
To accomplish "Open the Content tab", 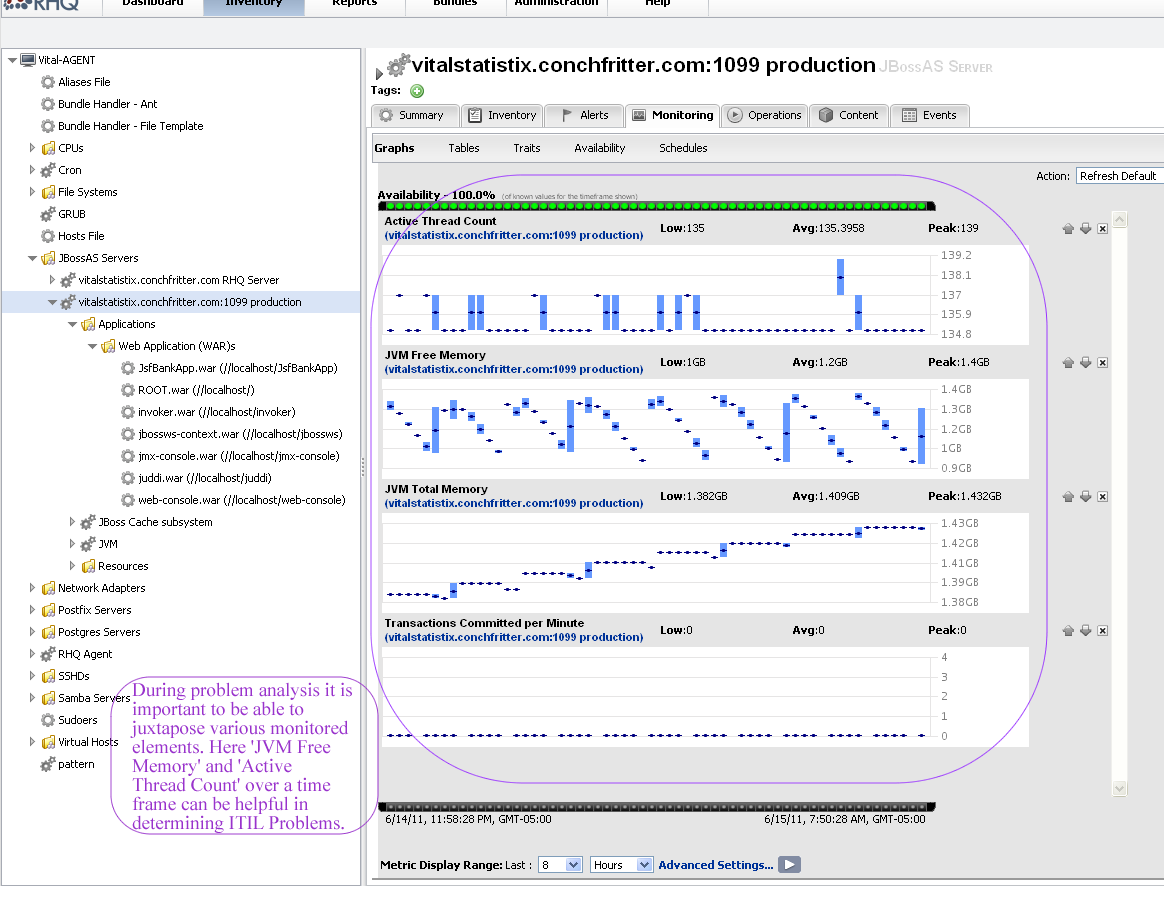I will click(x=849, y=115).
